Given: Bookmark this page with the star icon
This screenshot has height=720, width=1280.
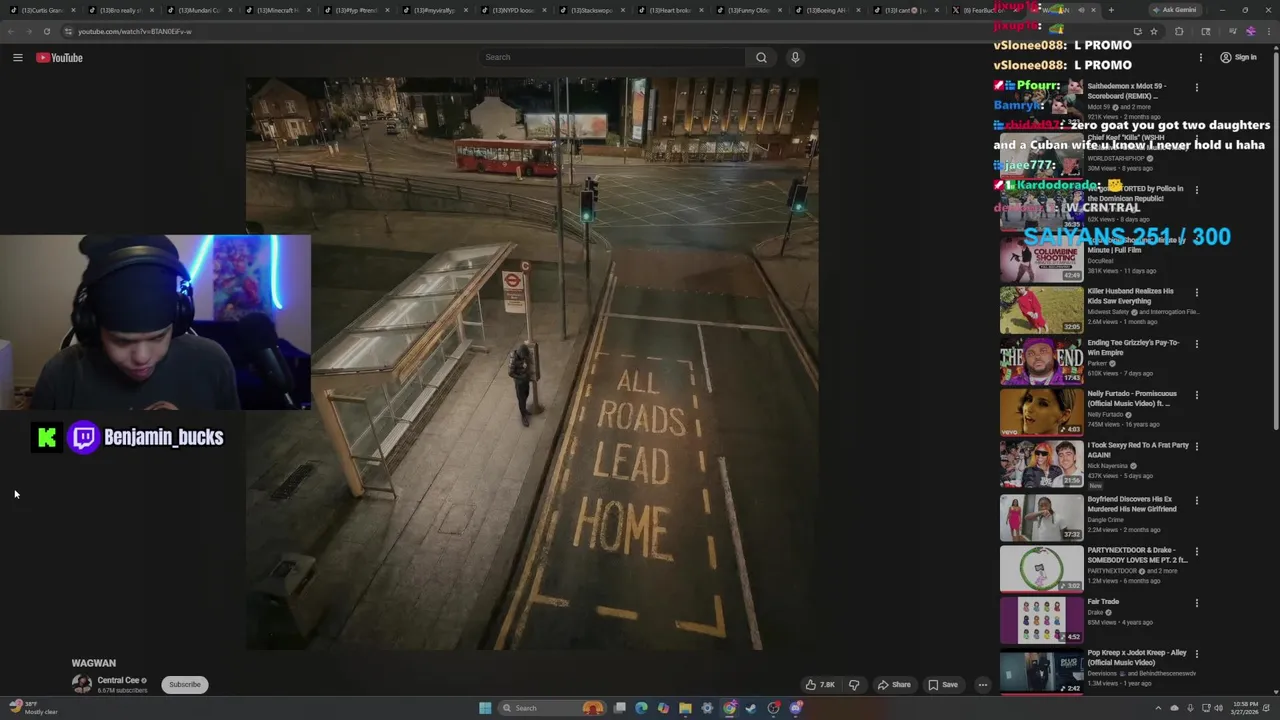Looking at the screenshot, I should click(1154, 31).
